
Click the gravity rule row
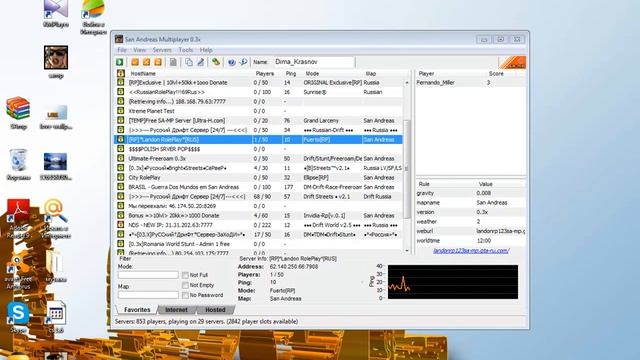(471, 193)
